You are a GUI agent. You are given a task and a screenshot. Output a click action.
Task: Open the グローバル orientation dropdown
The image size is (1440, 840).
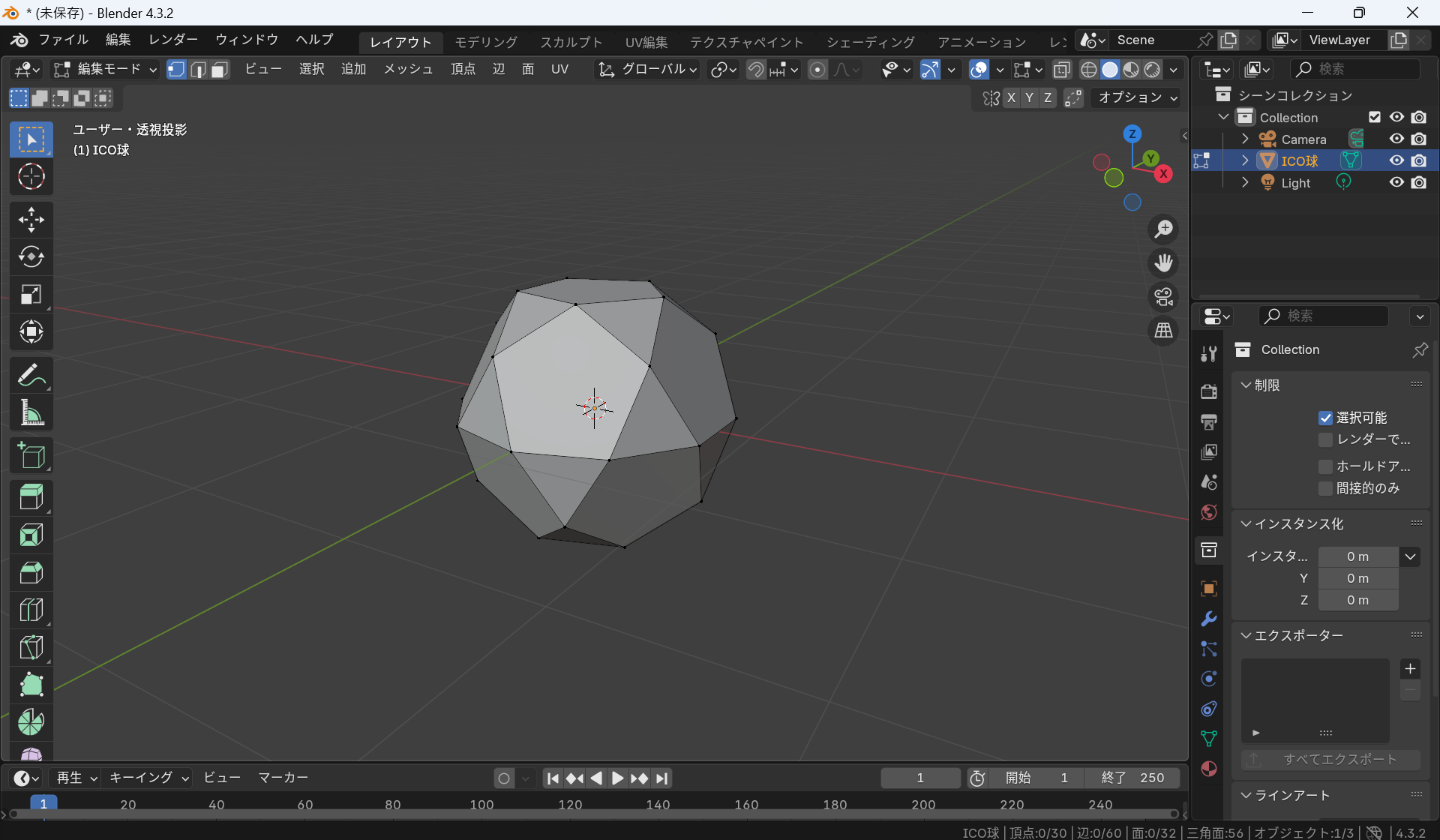pos(648,70)
